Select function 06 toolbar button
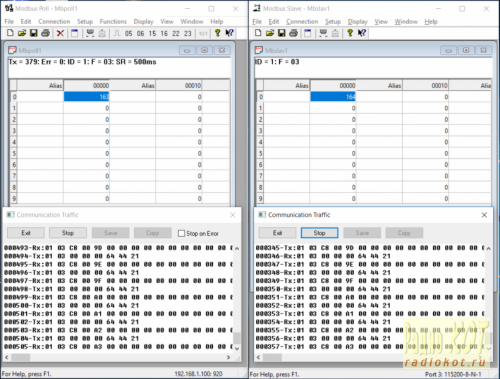This screenshot has width=500, height=379. pyautogui.click(x=140, y=33)
